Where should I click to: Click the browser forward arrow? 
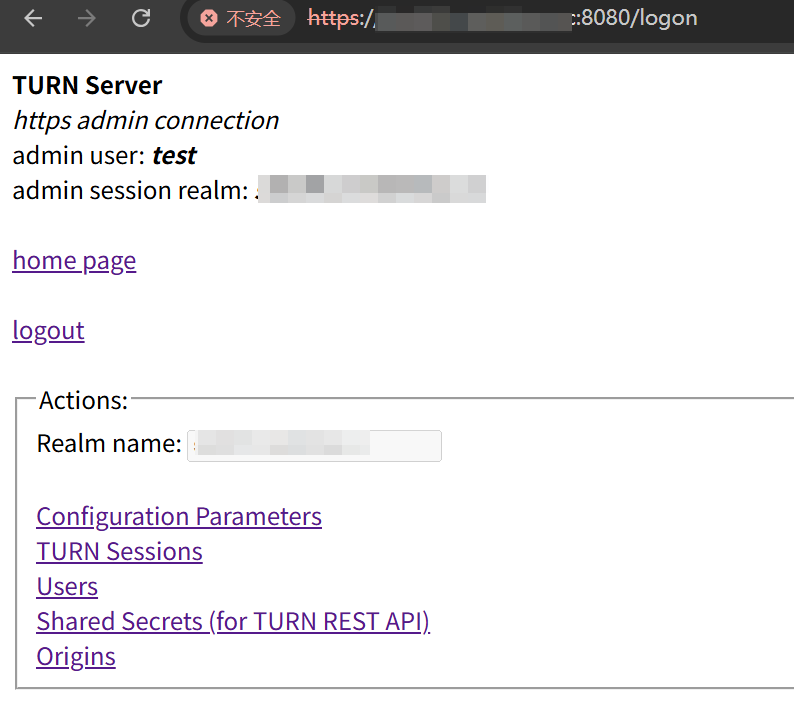pyautogui.click(x=87, y=18)
